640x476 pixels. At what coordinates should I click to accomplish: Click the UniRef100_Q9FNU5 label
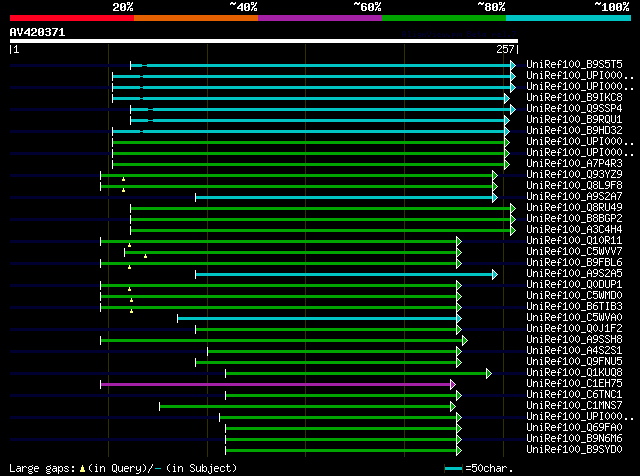(x=574, y=362)
